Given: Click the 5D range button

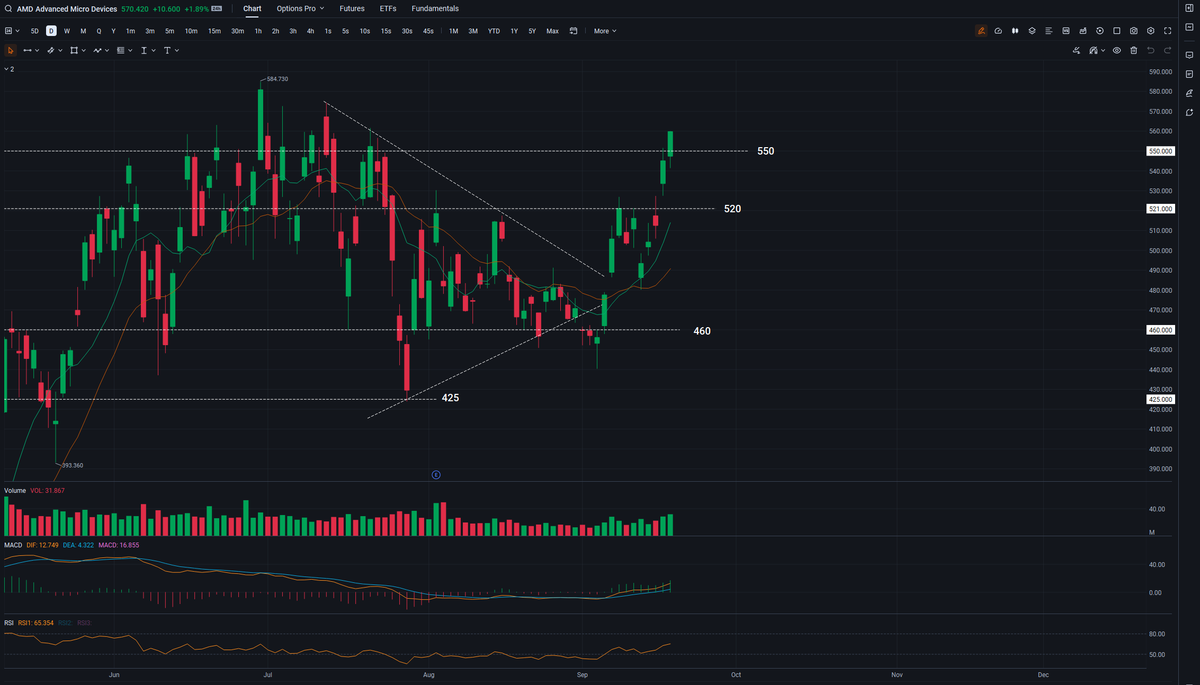Looking at the screenshot, I should [34, 31].
